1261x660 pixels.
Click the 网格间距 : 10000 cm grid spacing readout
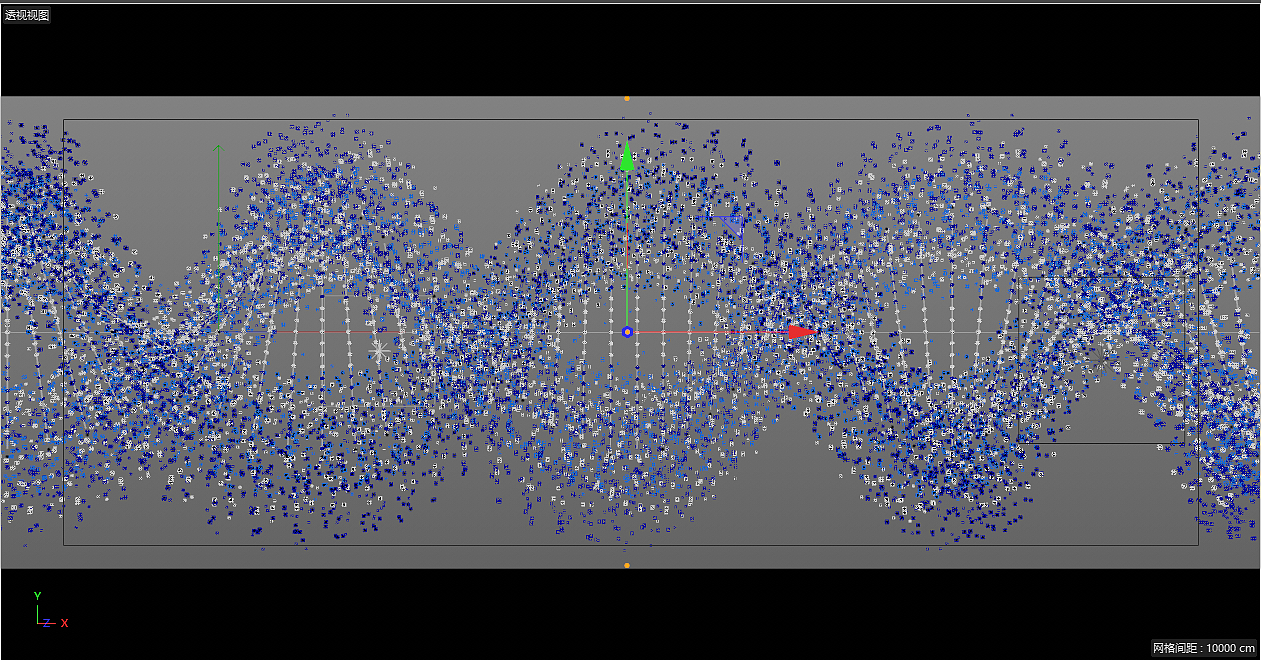1204,648
